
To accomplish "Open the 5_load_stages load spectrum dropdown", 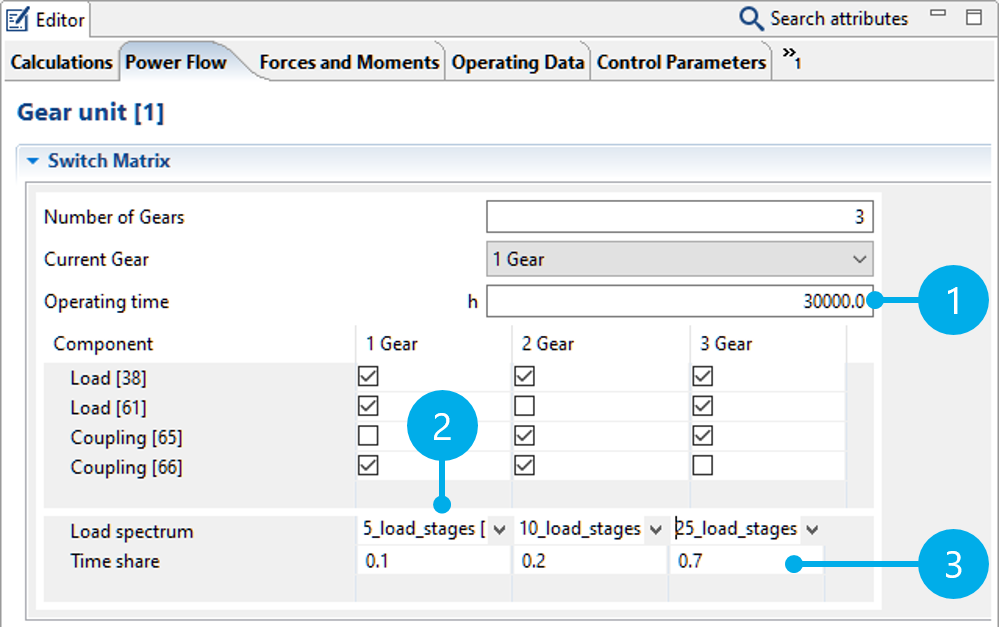I will pos(499,530).
